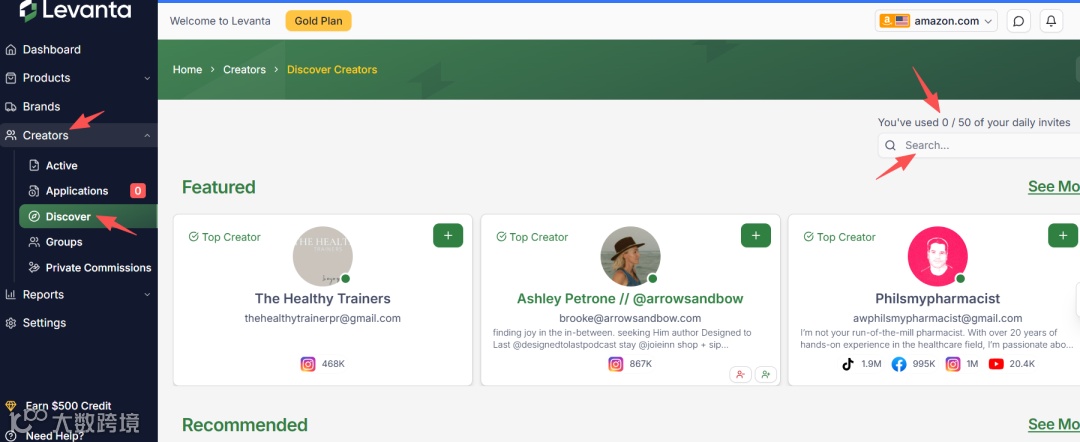Click The Healthy Trainers name
Screen dimensions: 1080x442
tap(322, 299)
